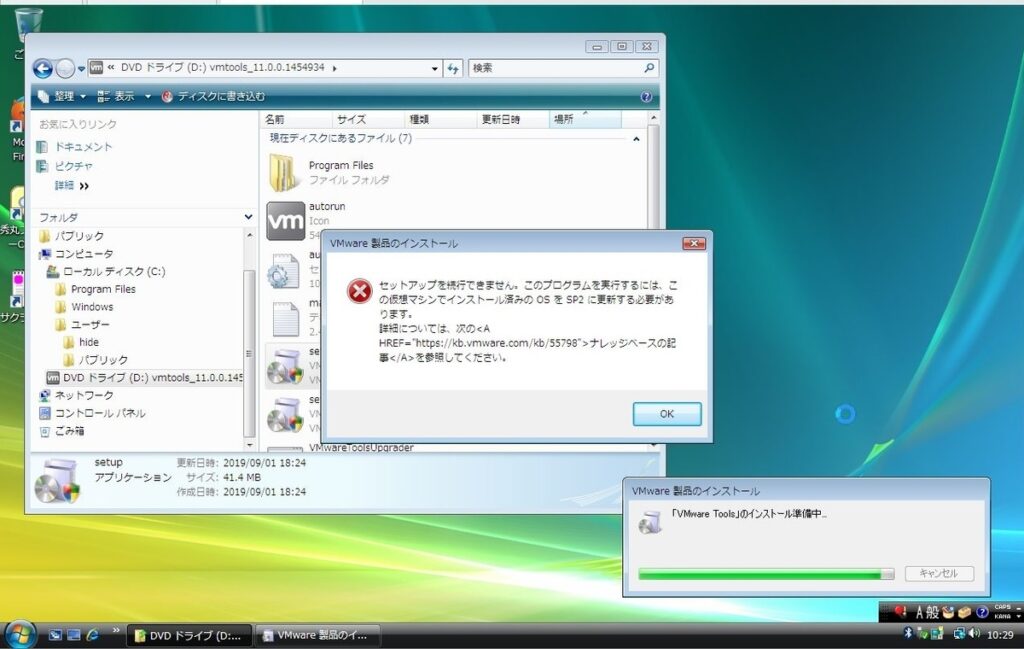Switch to VMware 製品のイ... taskbar button
Image resolution: width=1024 pixels, height=649 pixels.
(317, 635)
